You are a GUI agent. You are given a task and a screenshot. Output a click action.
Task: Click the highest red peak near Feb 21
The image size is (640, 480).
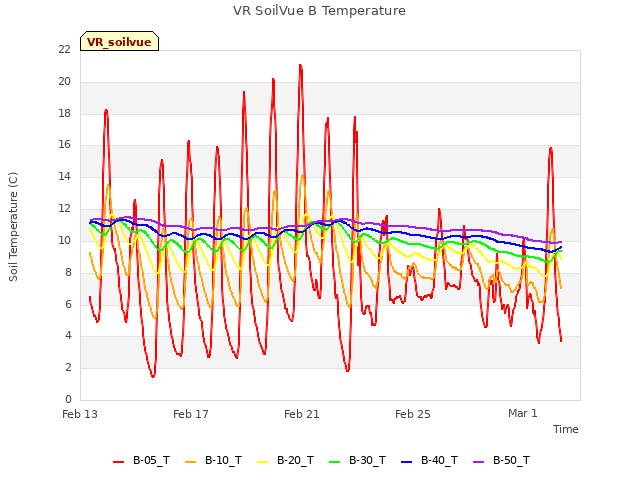click(x=300, y=65)
